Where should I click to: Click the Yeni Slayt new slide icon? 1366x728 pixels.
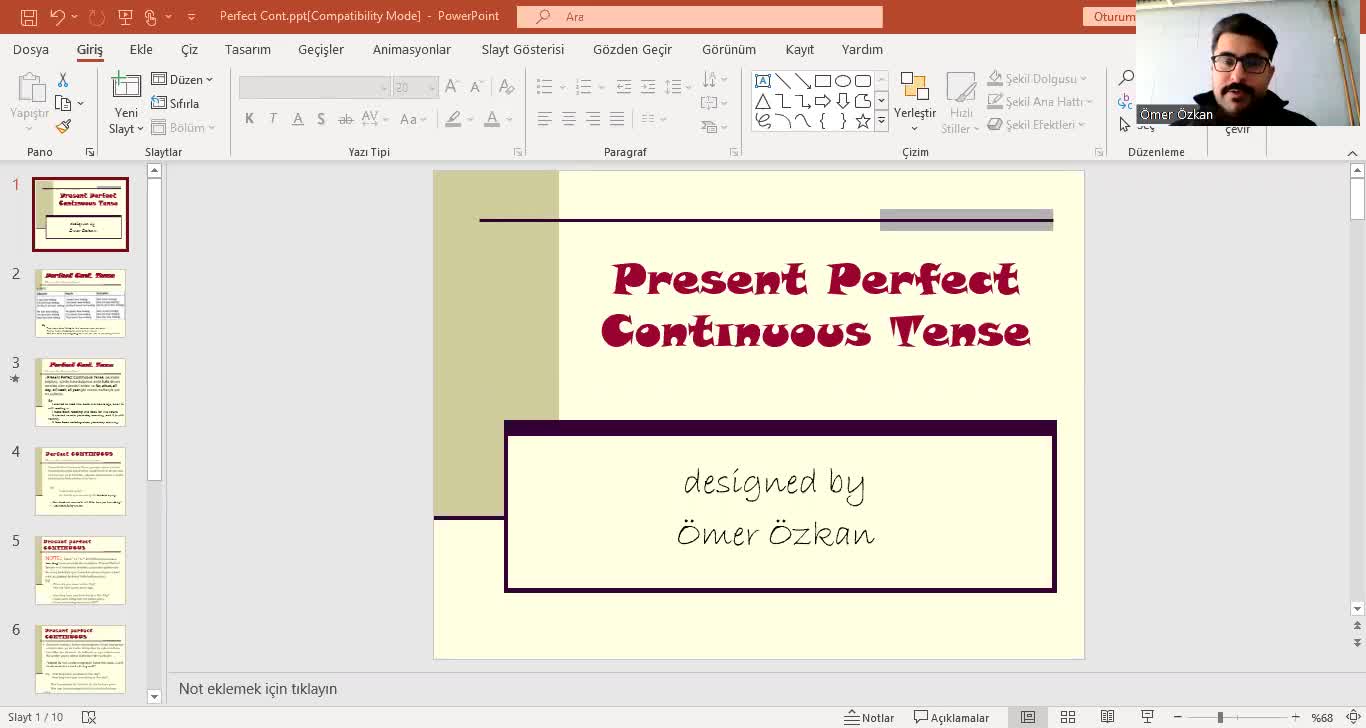126,86
